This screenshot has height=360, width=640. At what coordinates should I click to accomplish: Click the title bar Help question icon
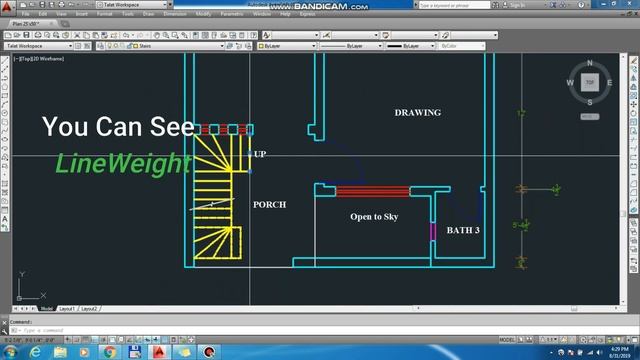(581, 5)
